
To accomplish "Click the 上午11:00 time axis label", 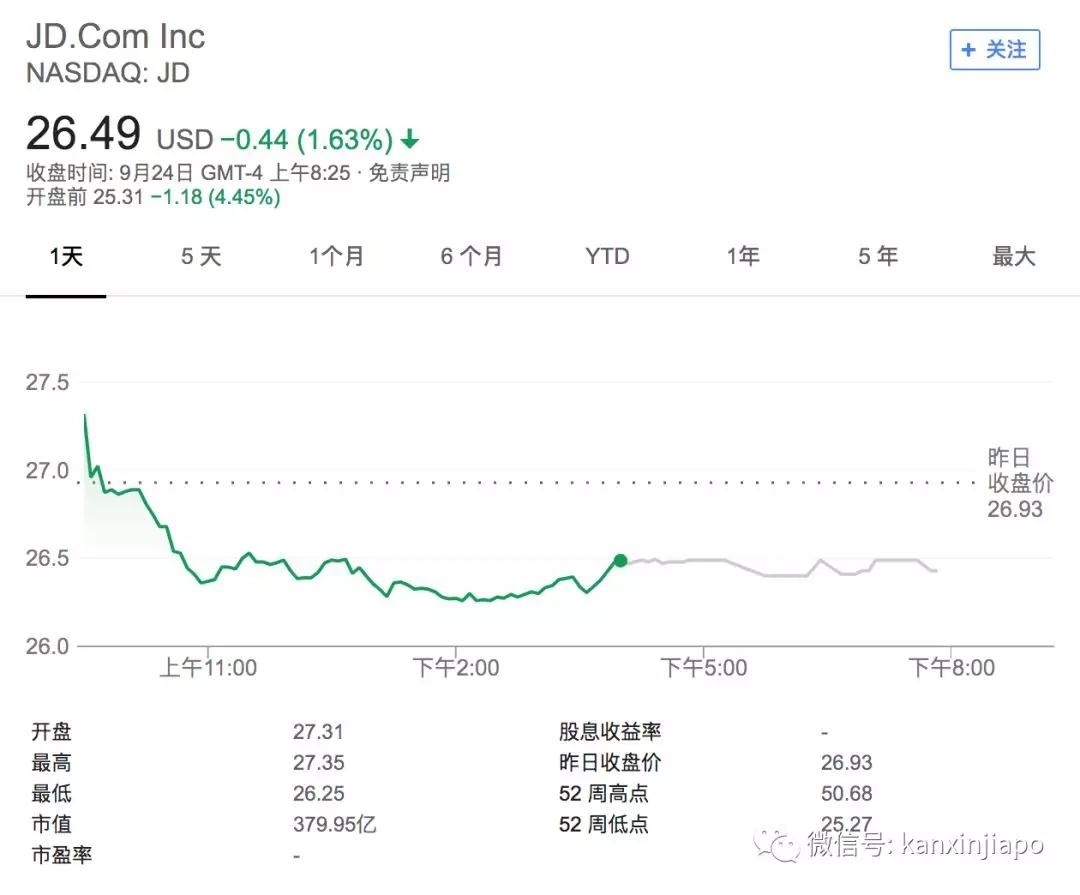I will [x=208, y=668].
